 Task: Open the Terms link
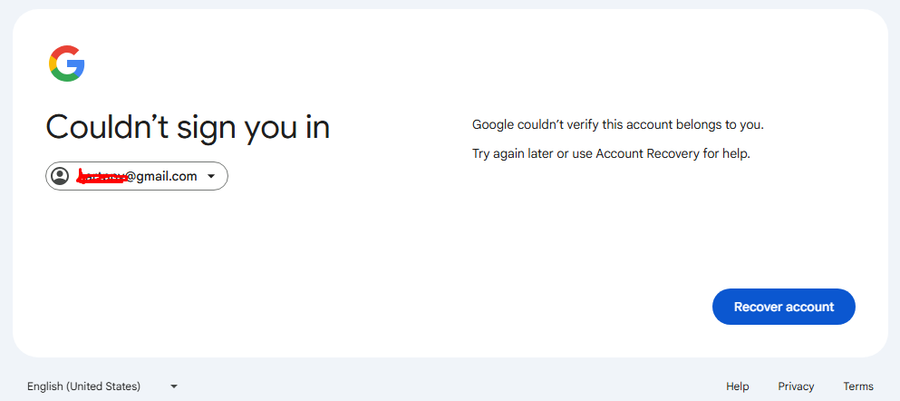pyautogui.click(x=858, y=386)
